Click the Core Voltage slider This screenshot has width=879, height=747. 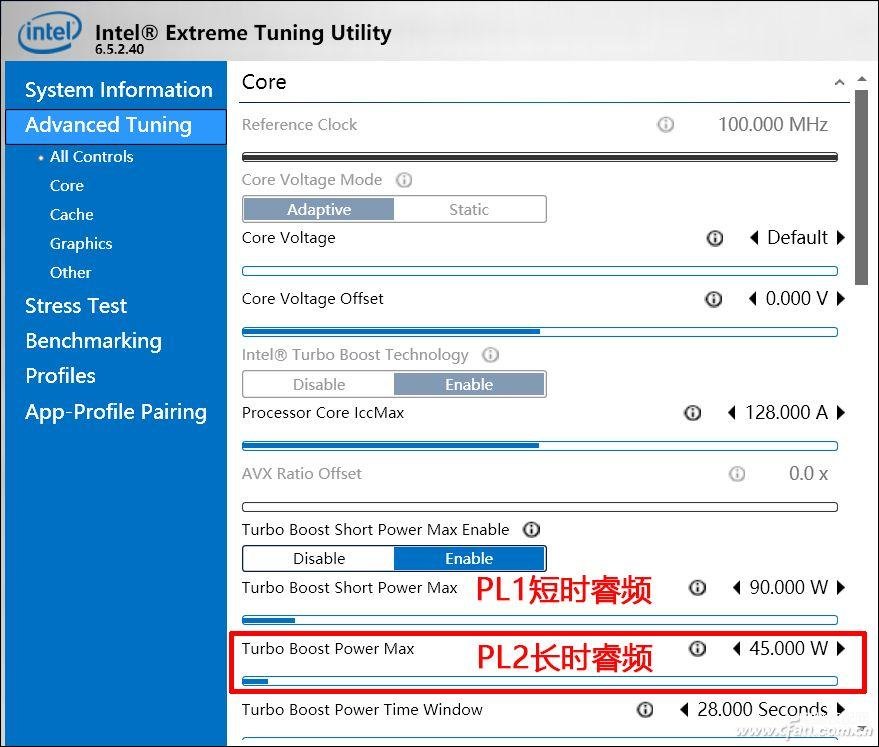pyautogui.click(x=540, y=271)
